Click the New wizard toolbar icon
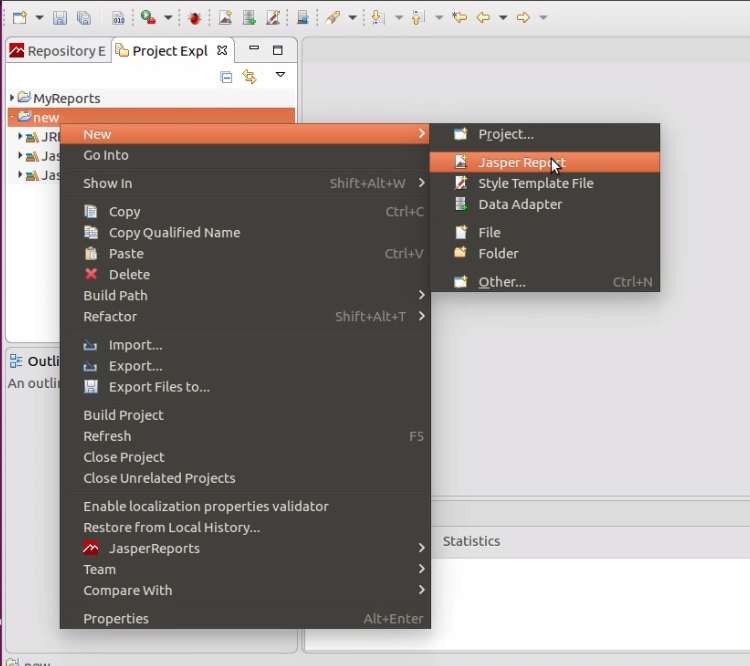This screenshot has width=750, height=666. (20, 18)
